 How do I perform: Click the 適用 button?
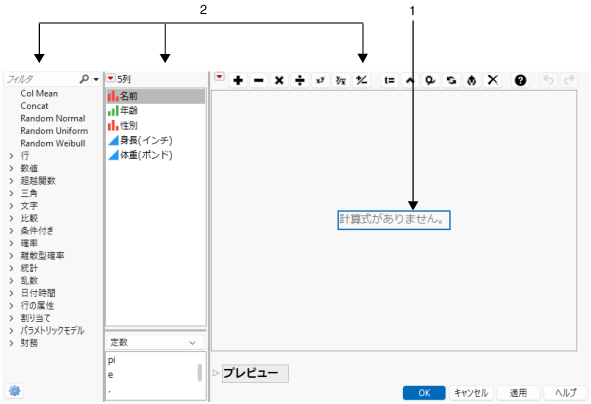coord(518,393)
